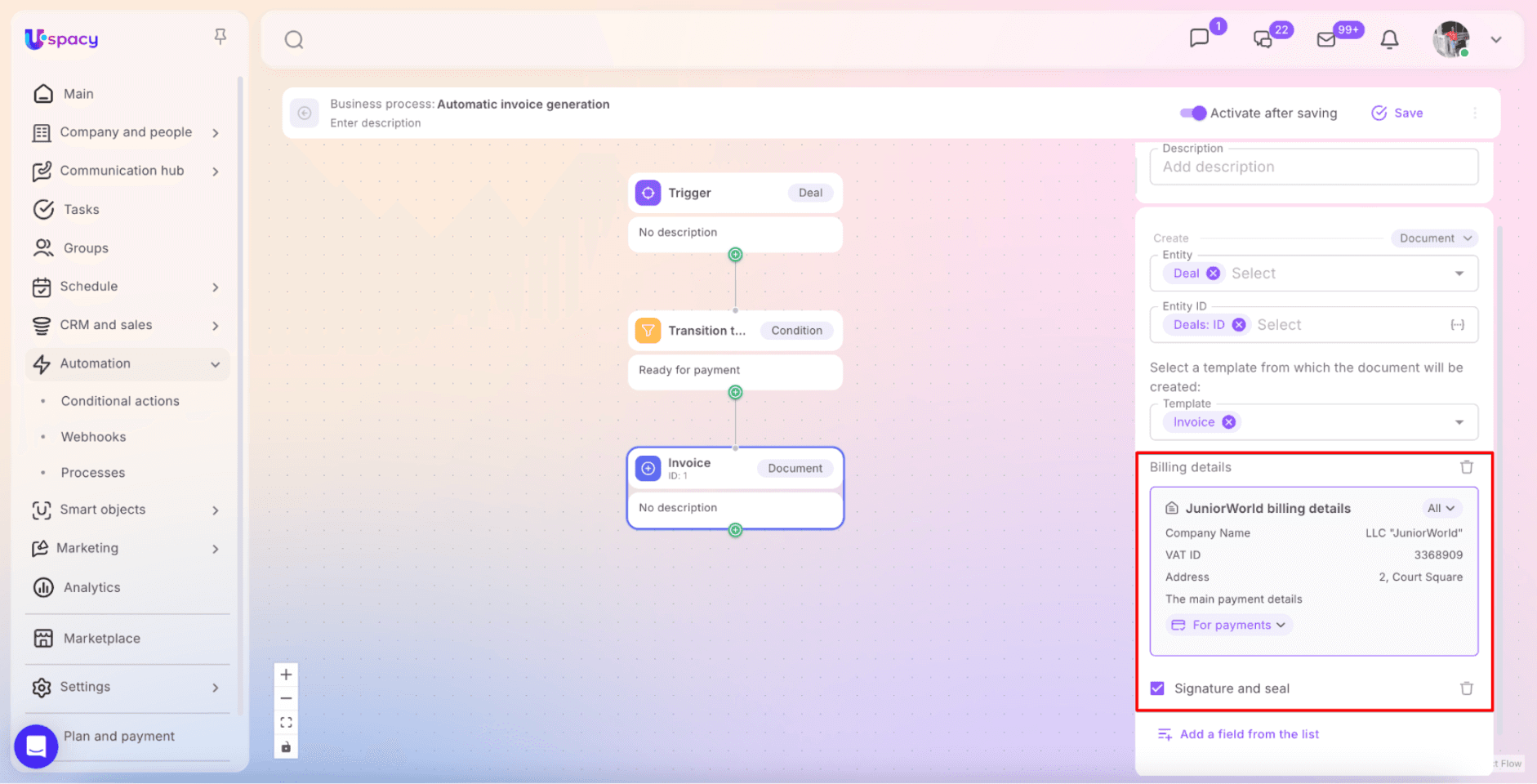Select the Transition condition node
The height and width of the screenshot is (784, 1537).
(x=735, y=331)
